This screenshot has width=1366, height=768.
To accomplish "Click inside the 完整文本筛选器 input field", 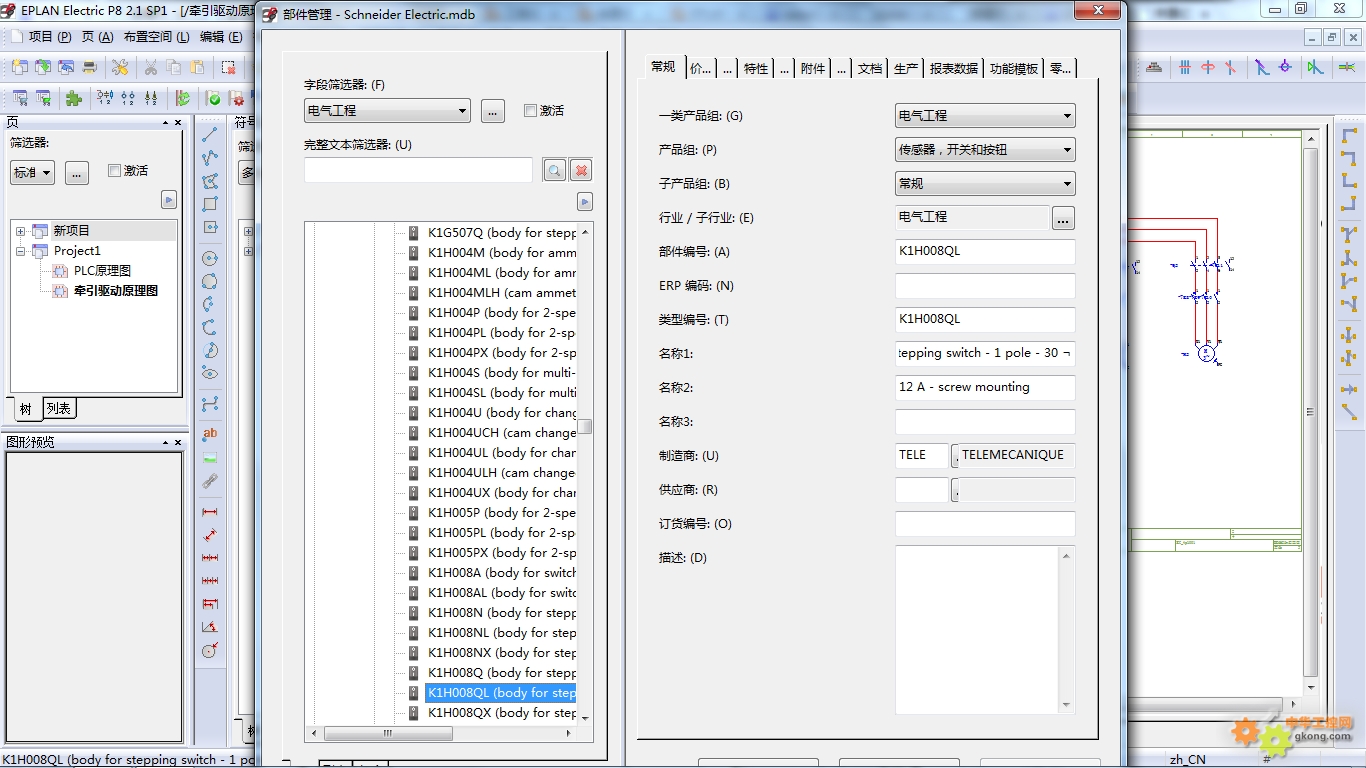I will click(418, 170).
